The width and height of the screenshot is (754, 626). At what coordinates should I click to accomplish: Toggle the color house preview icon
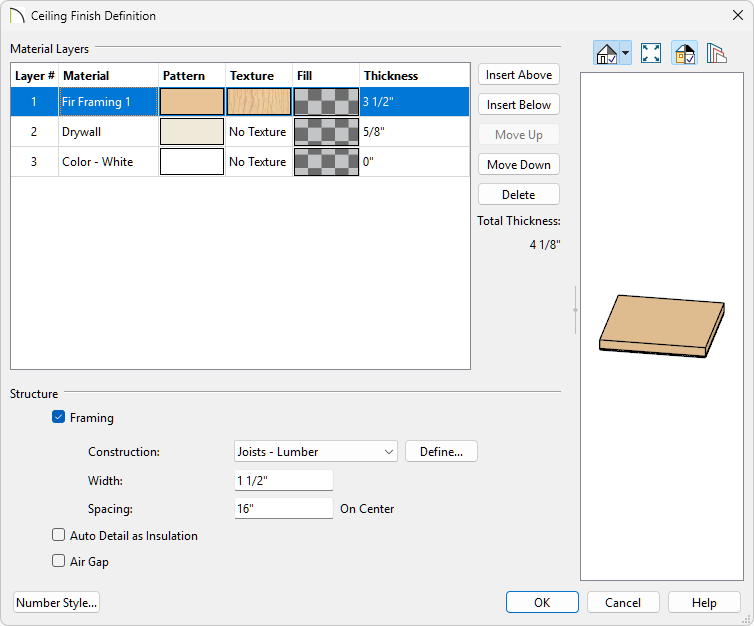coord(685,54)
